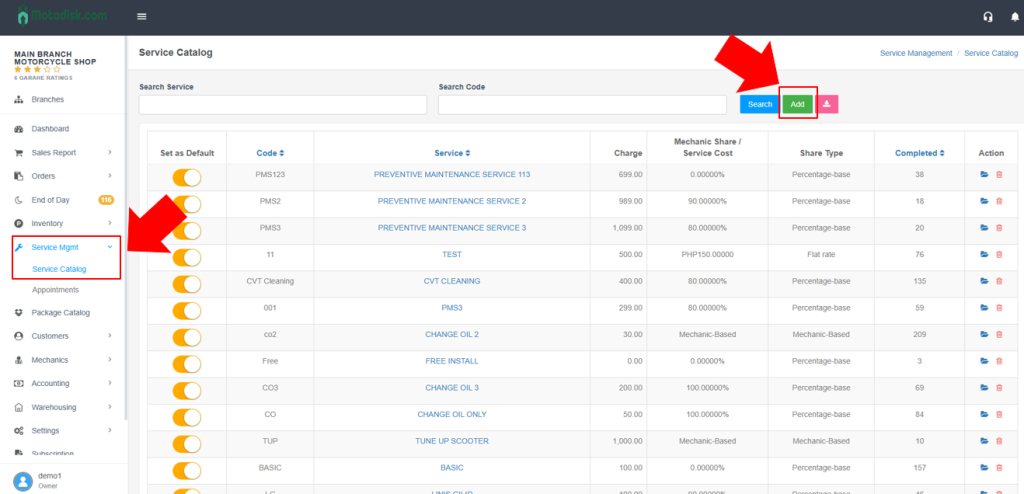This screenshot has width=1024, height=494.
Task: Click the Search Service input field
Action: 282,105
